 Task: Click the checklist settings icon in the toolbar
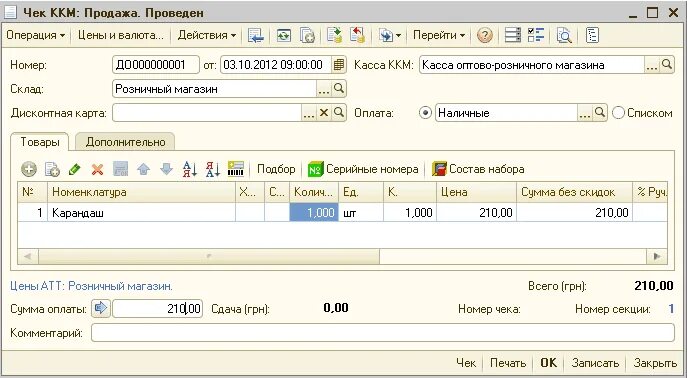[x=535, y=35]
